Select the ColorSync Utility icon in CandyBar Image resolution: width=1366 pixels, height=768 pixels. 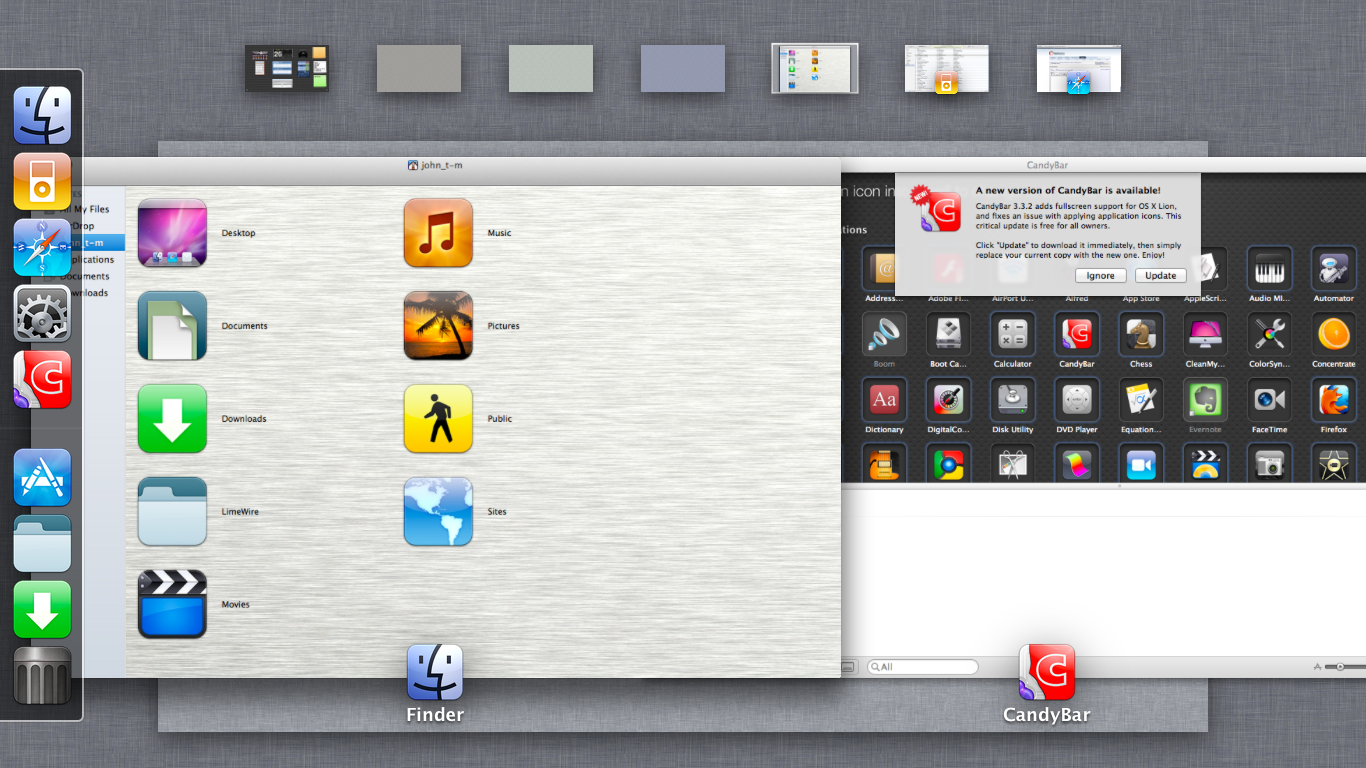[x=1269, y=334]
